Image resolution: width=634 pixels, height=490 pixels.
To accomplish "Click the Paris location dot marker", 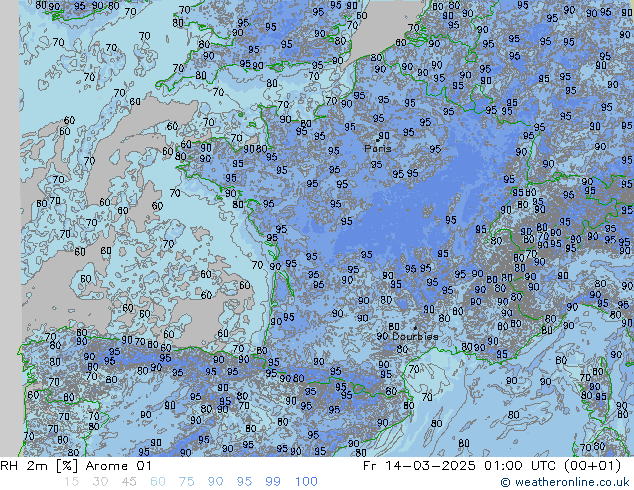I will pos(378,140).
